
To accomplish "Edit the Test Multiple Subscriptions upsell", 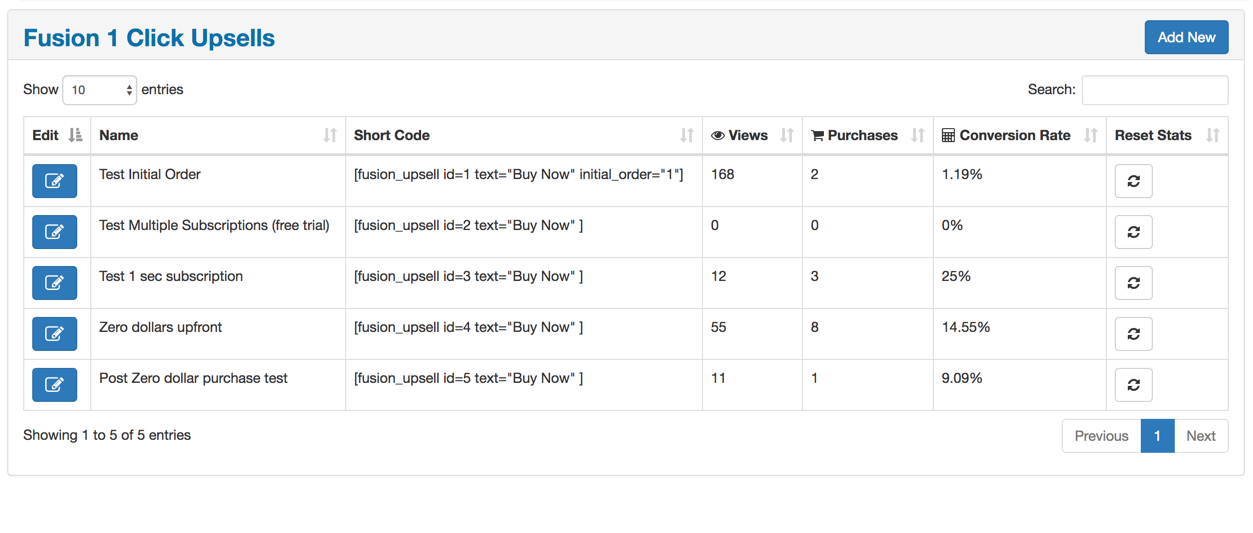I will coord(54,232).
